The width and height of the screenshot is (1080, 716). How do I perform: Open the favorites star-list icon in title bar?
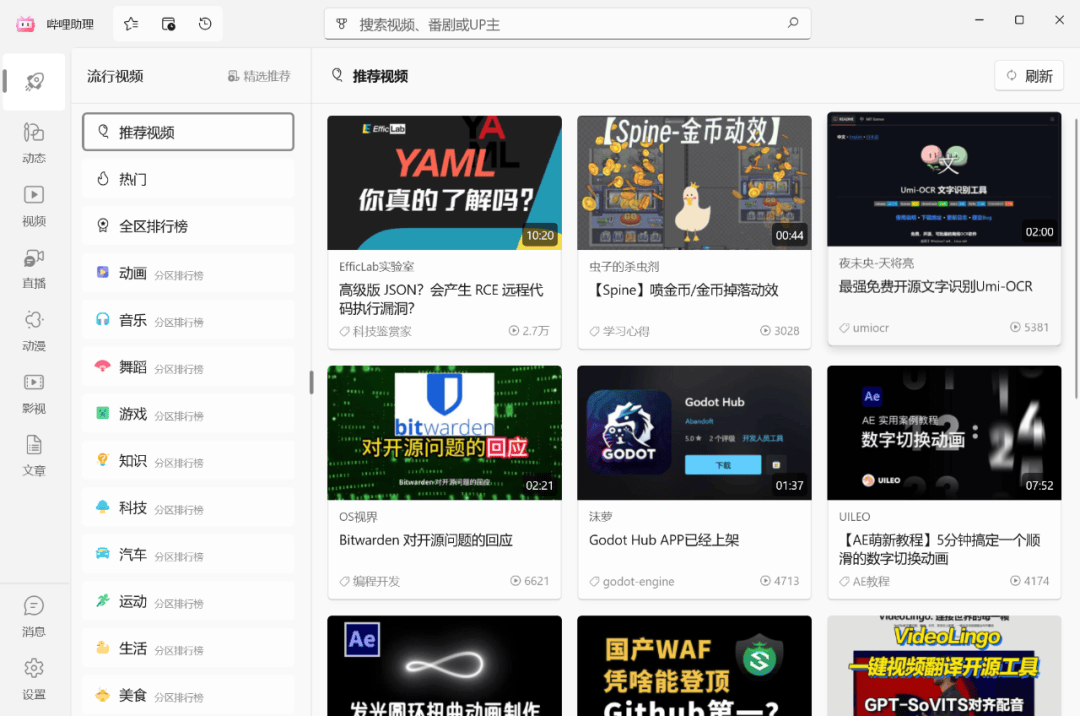[x=131, y=24]
